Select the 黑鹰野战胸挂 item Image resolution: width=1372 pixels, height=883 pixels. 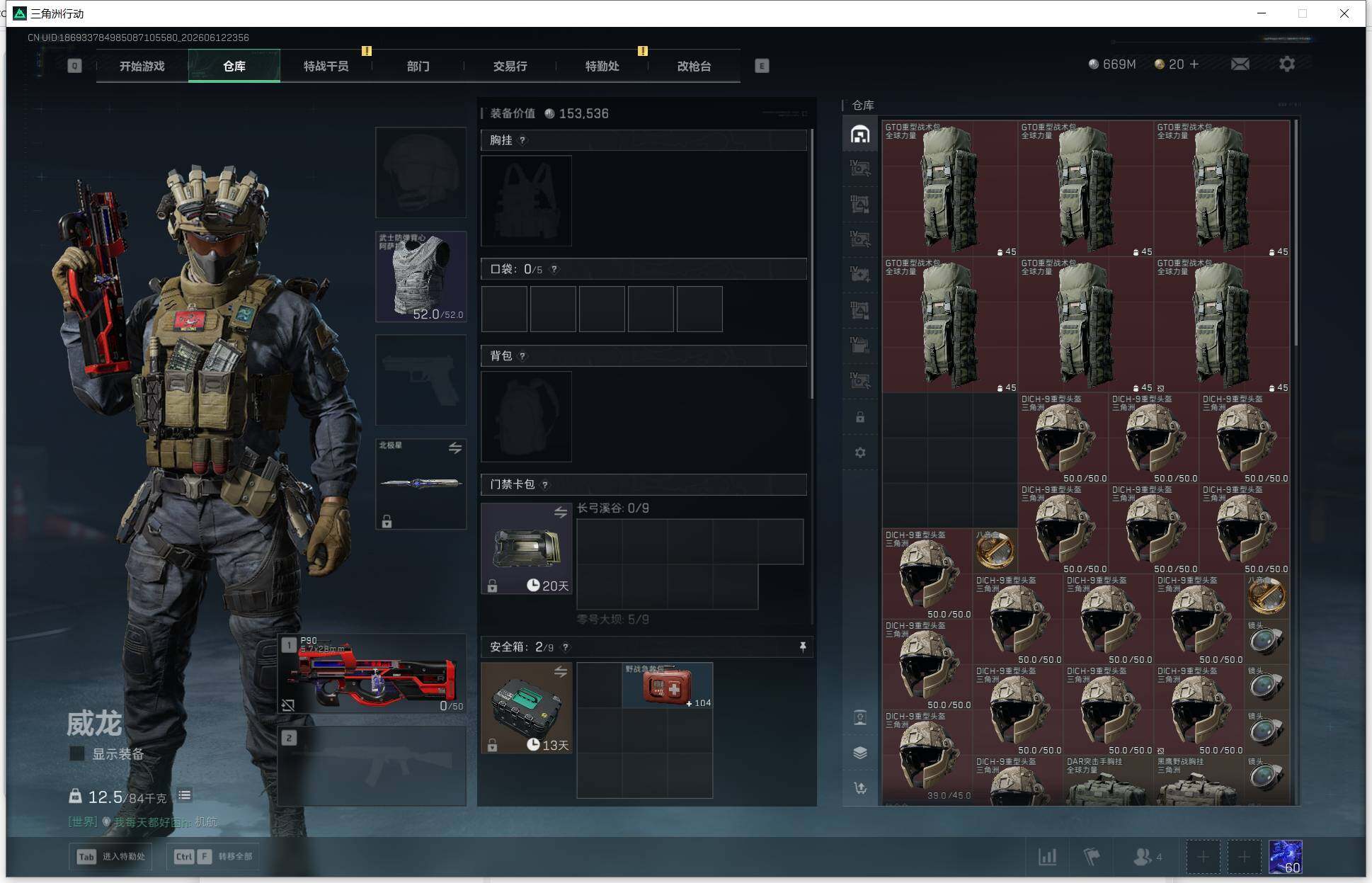coord(1199,780)
